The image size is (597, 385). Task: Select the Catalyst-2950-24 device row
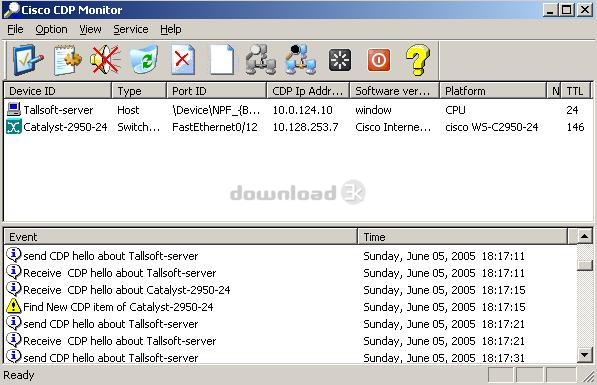297,127
